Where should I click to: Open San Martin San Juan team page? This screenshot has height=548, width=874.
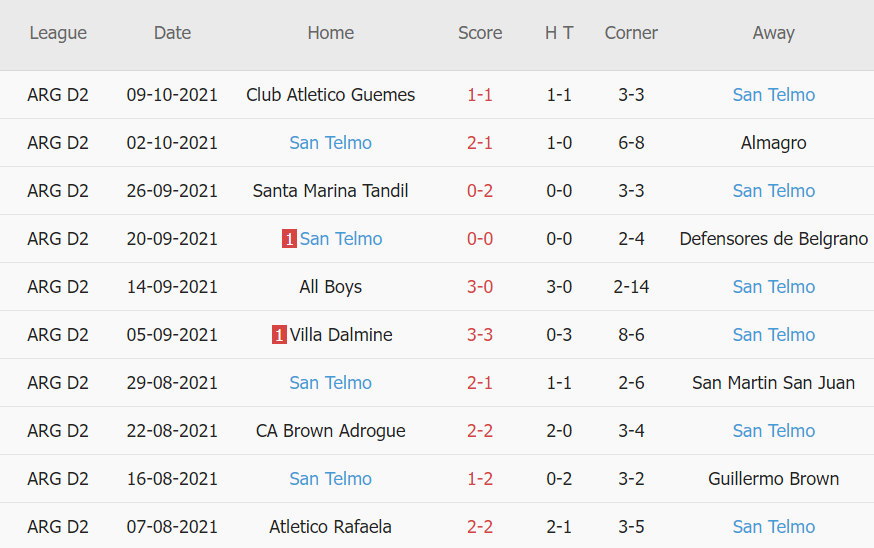coord(773,383)
